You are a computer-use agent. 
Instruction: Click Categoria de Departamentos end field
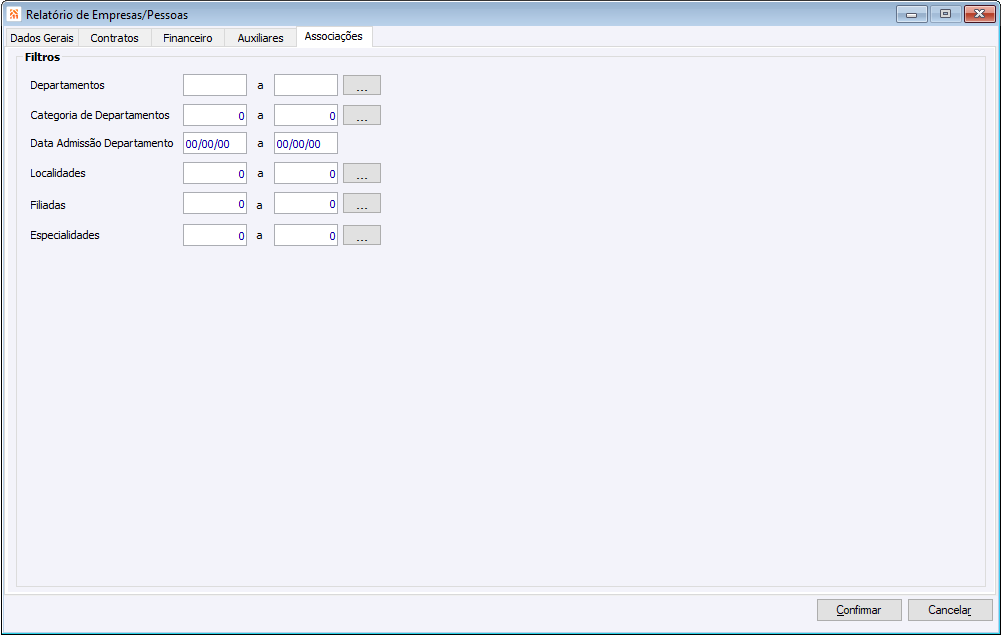(305, 115)
